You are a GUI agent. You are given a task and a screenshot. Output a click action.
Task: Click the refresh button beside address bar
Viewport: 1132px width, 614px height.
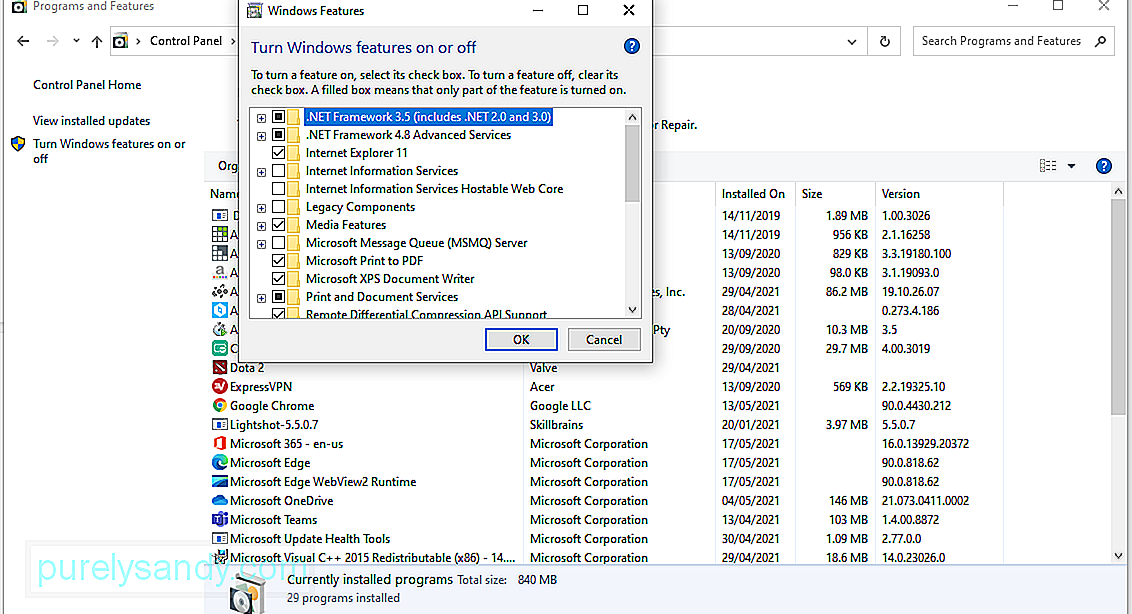884,42
